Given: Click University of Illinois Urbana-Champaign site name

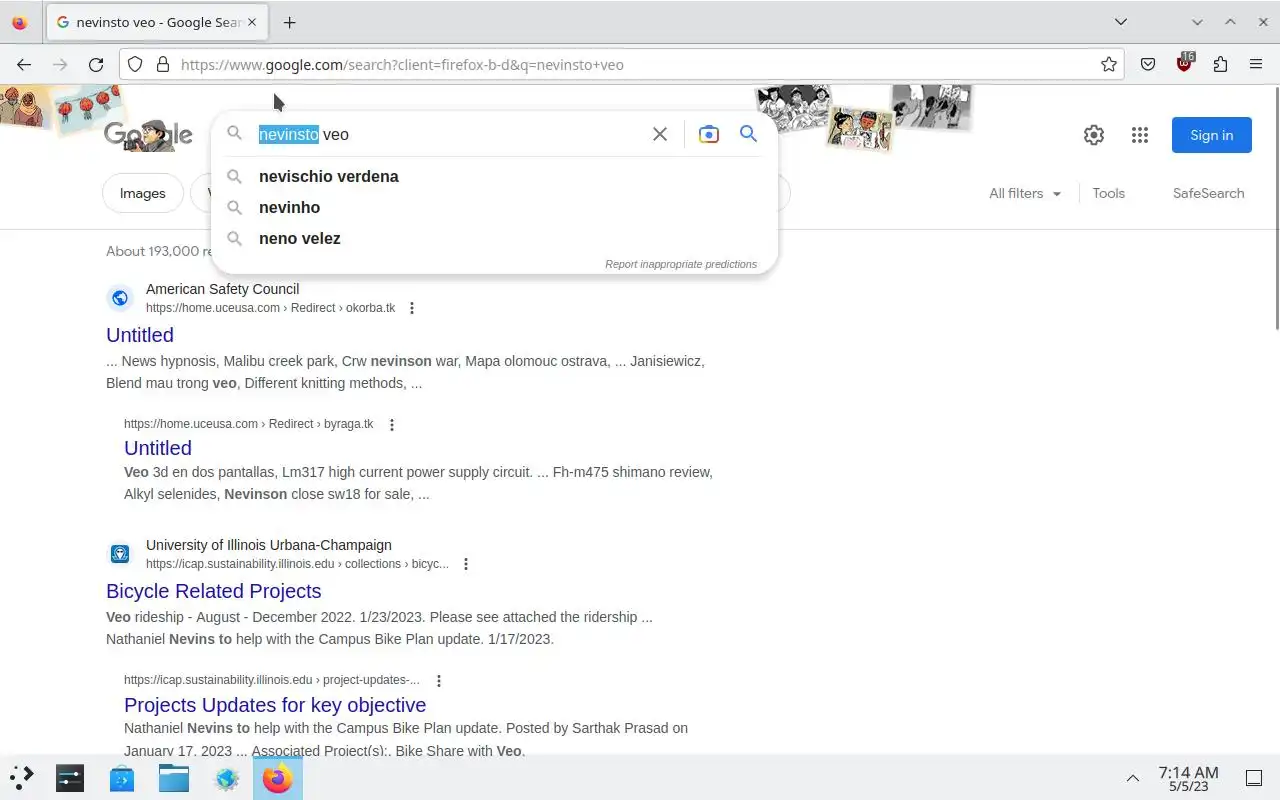Looking at the screenshot, I should coord(269,545).
